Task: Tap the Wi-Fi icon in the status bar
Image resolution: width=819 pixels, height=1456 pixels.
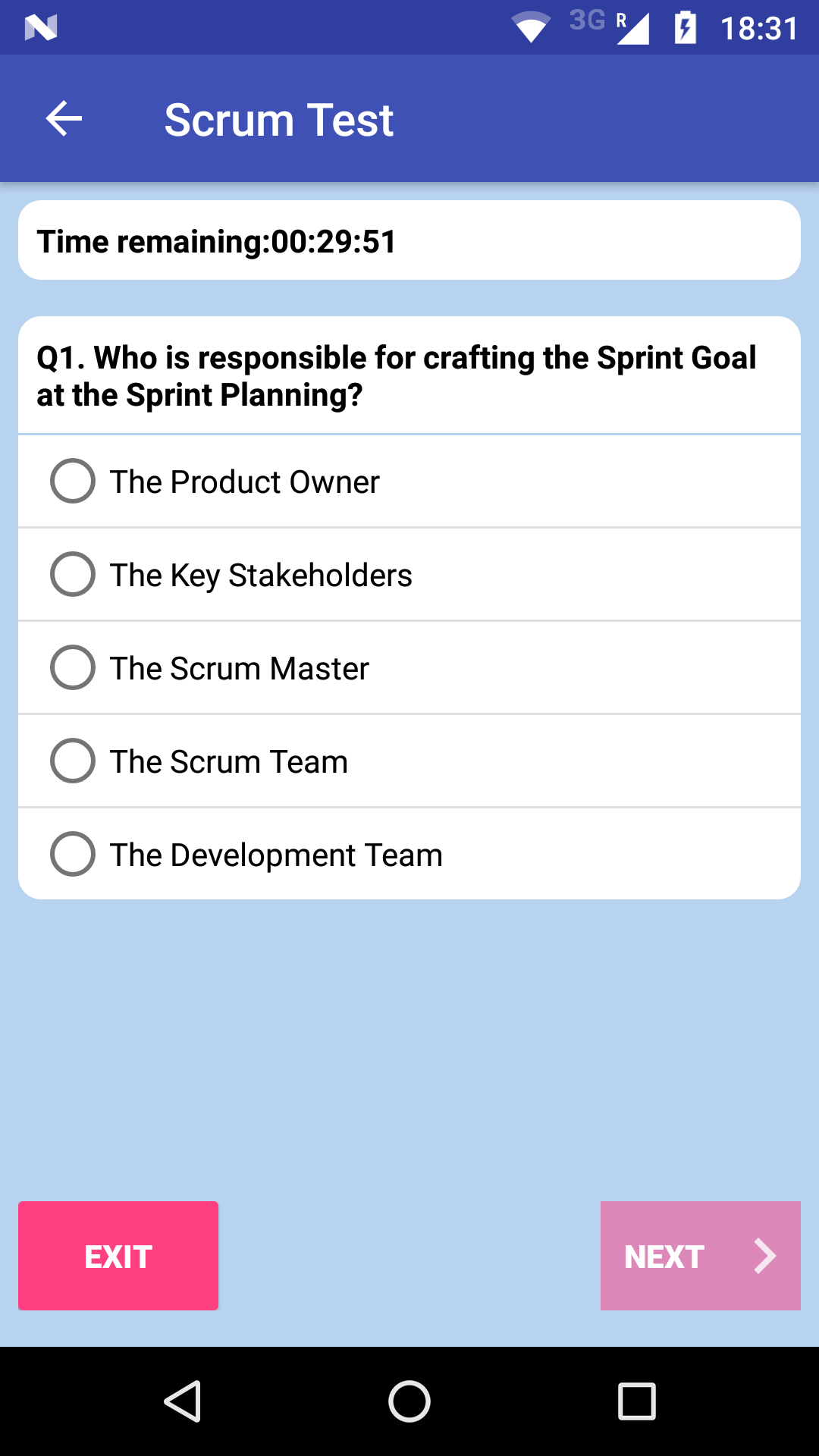Action: coord(531,27)
